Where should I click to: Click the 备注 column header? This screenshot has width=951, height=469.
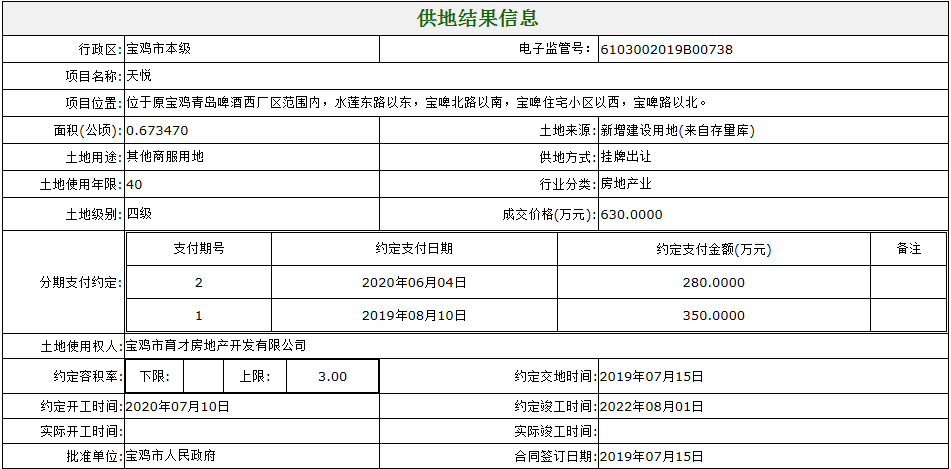[908, 249]
